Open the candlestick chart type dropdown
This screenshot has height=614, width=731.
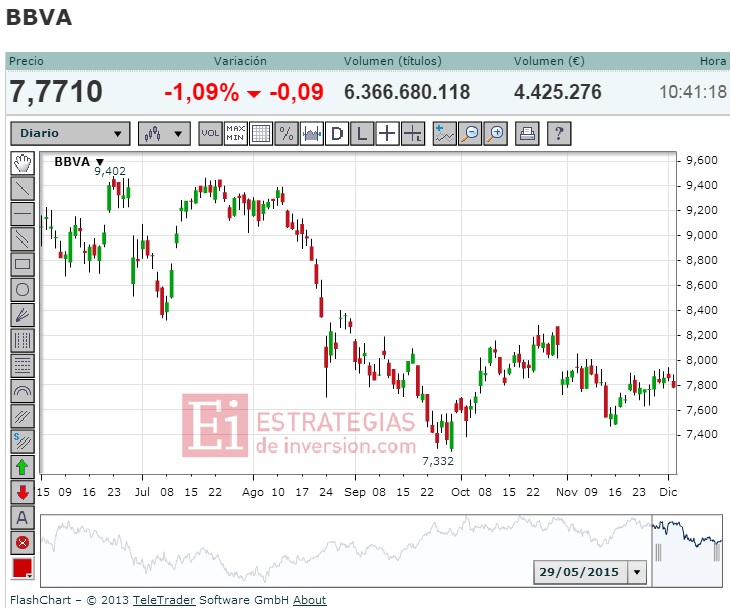164,134
